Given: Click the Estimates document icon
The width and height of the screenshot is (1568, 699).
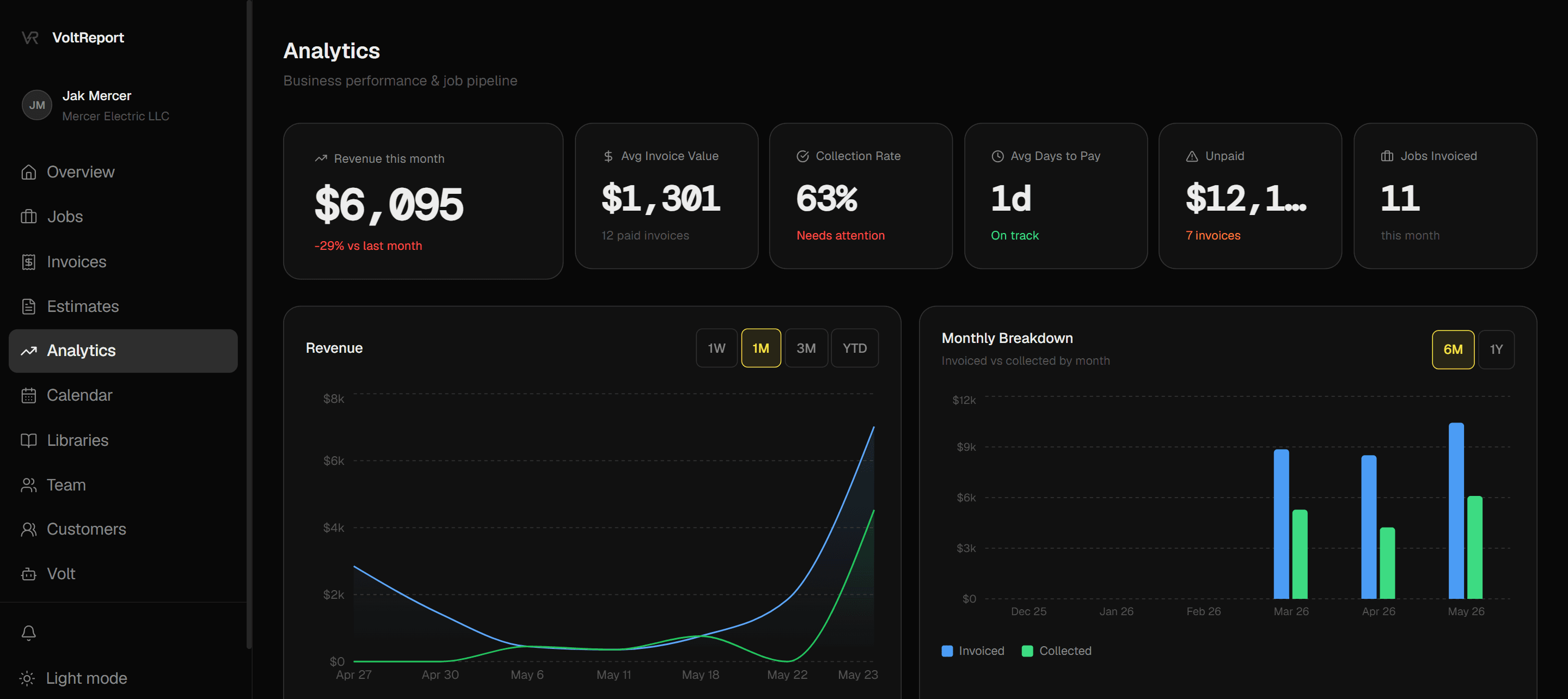Looking at the screenshot, I should (x=29, y=306).
